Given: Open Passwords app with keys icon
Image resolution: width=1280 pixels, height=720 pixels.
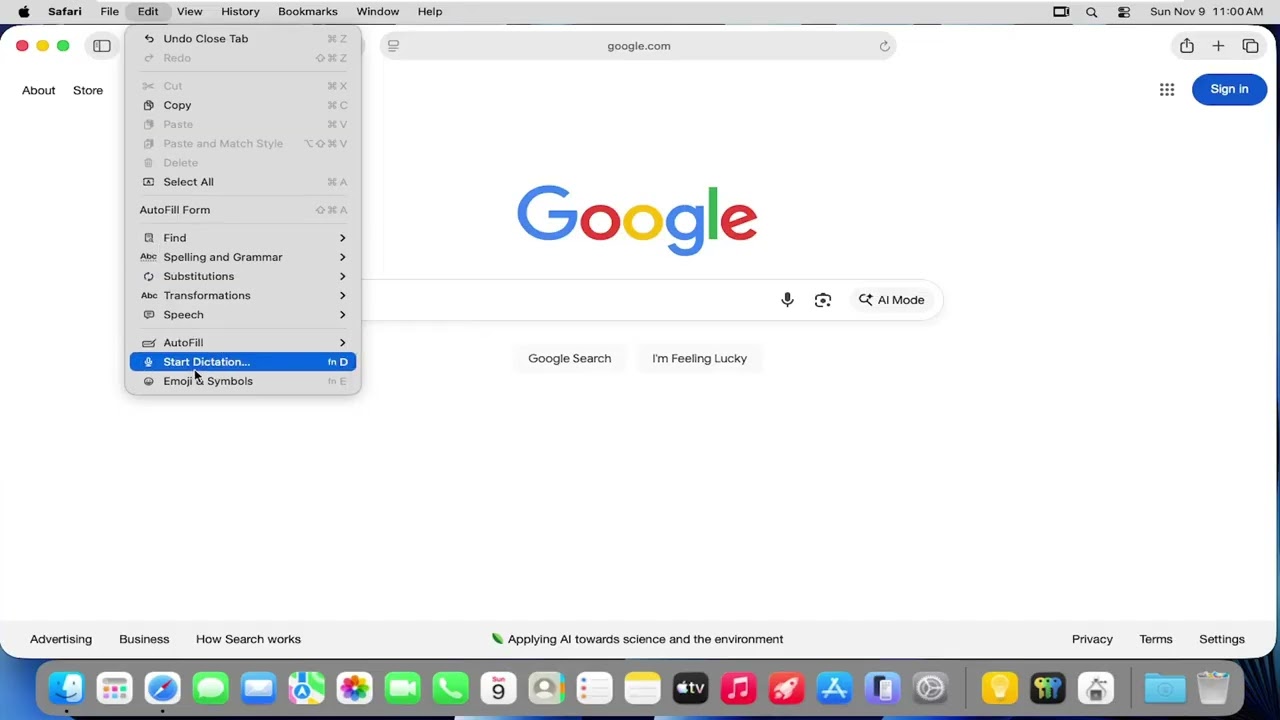Looking at the screenshot, I should pos(1048,688).
